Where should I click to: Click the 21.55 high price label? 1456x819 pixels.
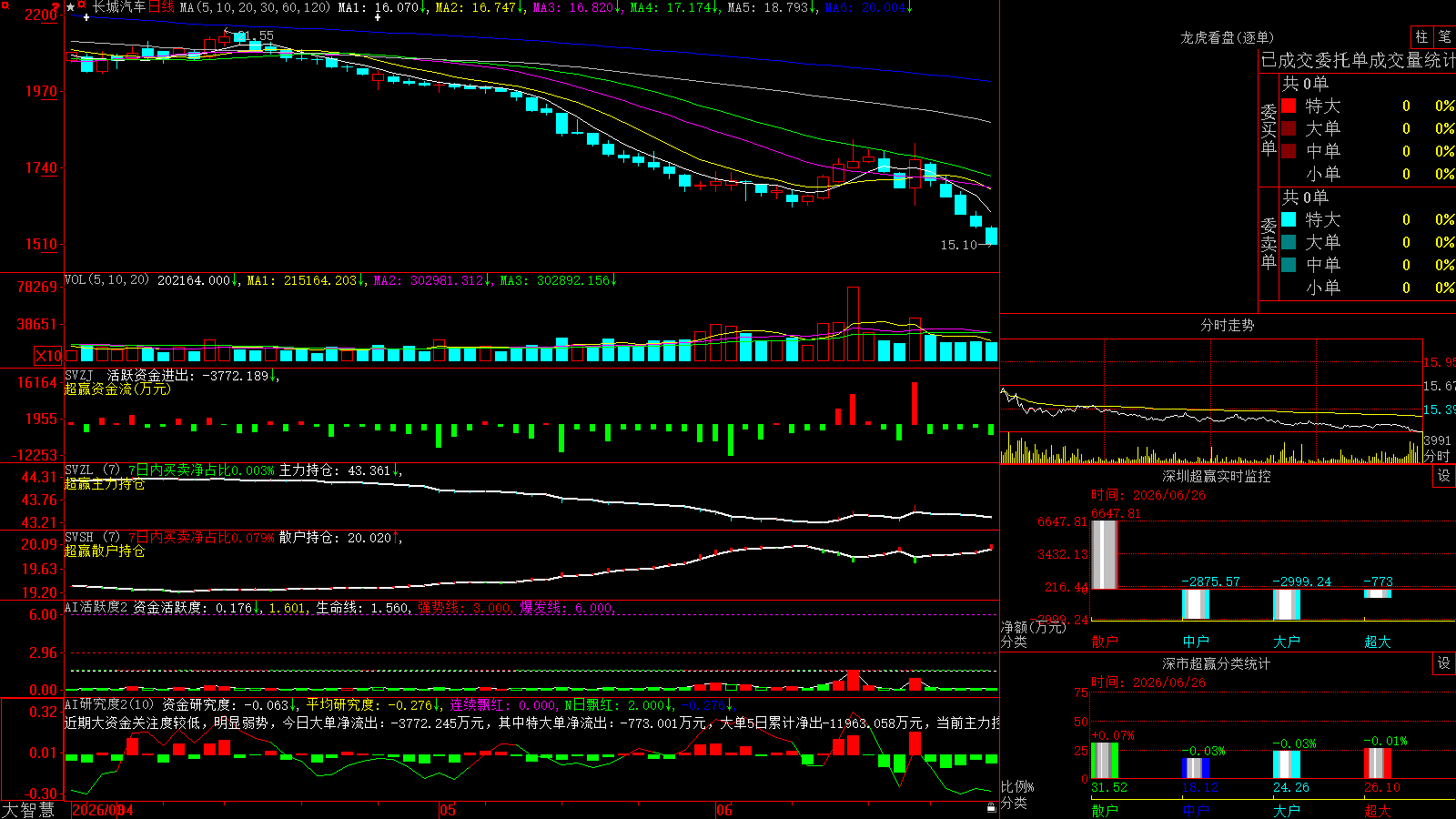[x=255, y=35]
